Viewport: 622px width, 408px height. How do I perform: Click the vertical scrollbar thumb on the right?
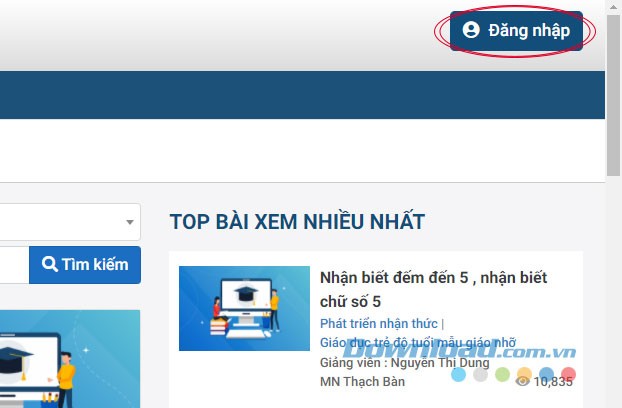[x=613, y=90]
